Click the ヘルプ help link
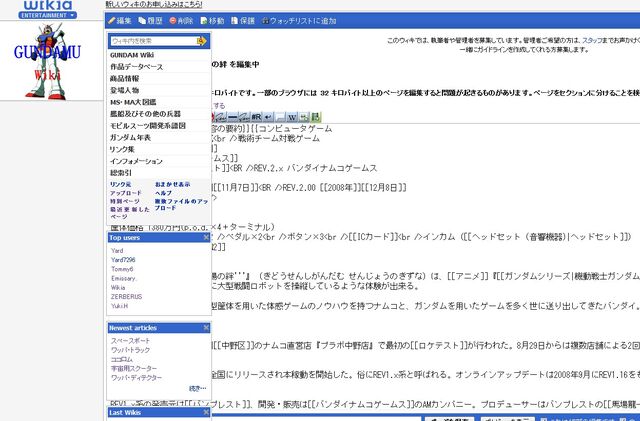 click(x=163, y=193)
